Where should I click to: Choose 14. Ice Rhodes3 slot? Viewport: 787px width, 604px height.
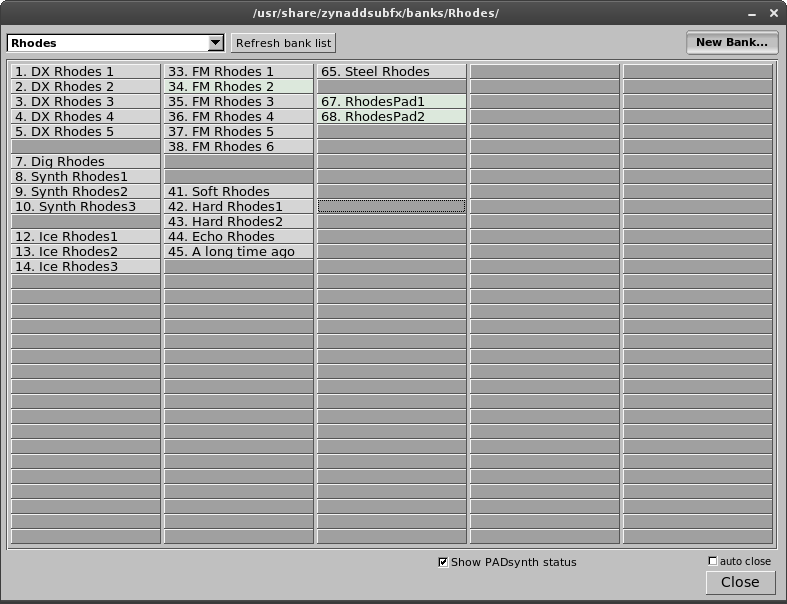[85, 267]
